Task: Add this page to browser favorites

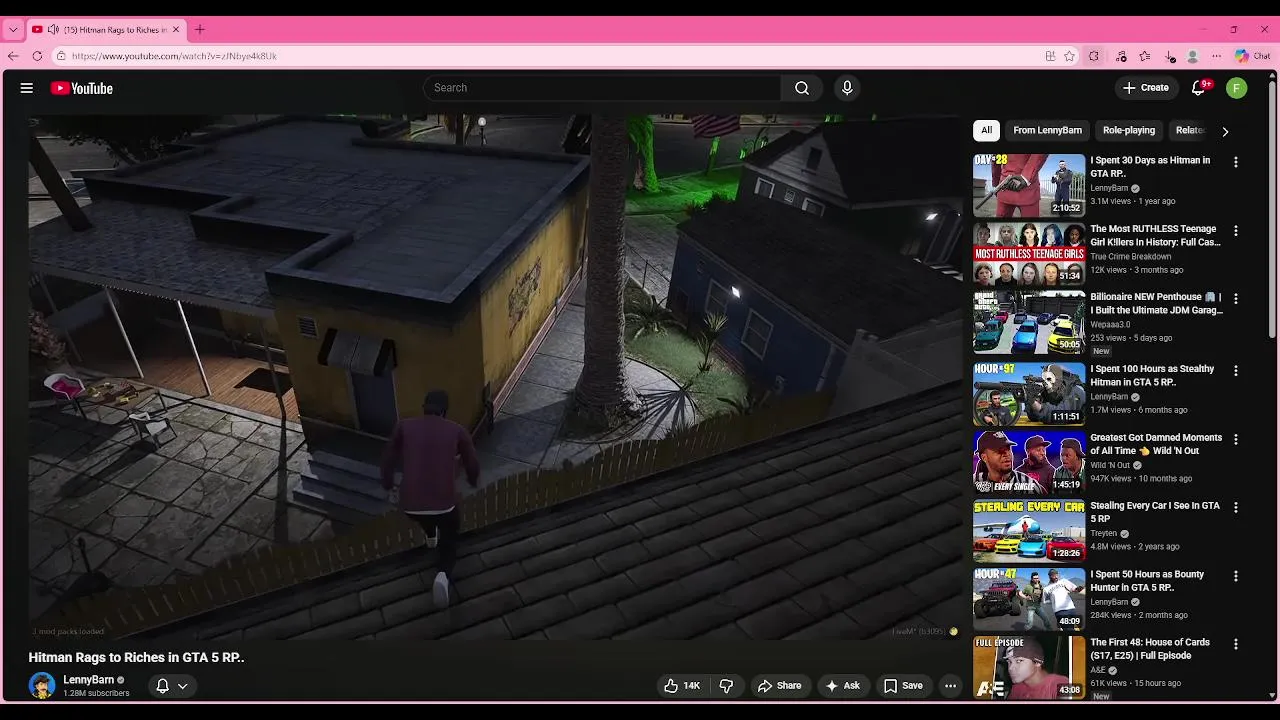Action: click(1069, 56)
